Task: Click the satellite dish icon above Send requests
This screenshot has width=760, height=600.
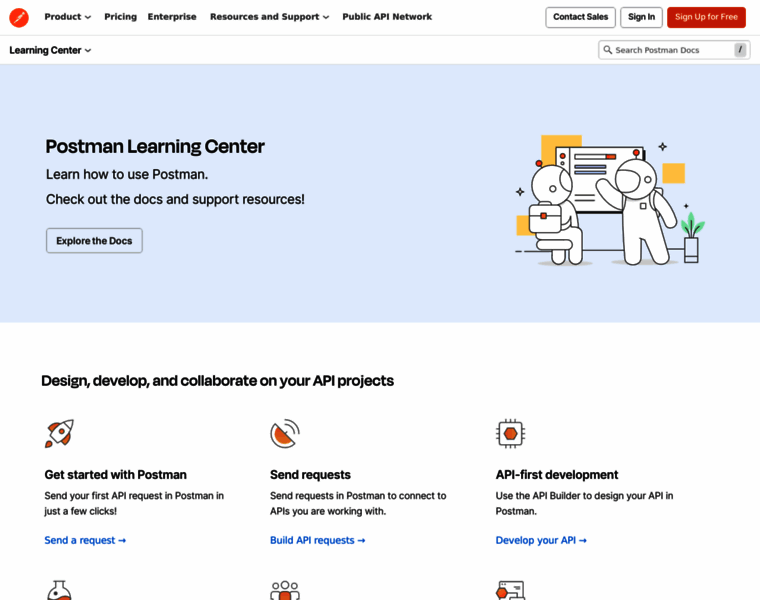Action: pyautogui.click(x=285, y=433)
